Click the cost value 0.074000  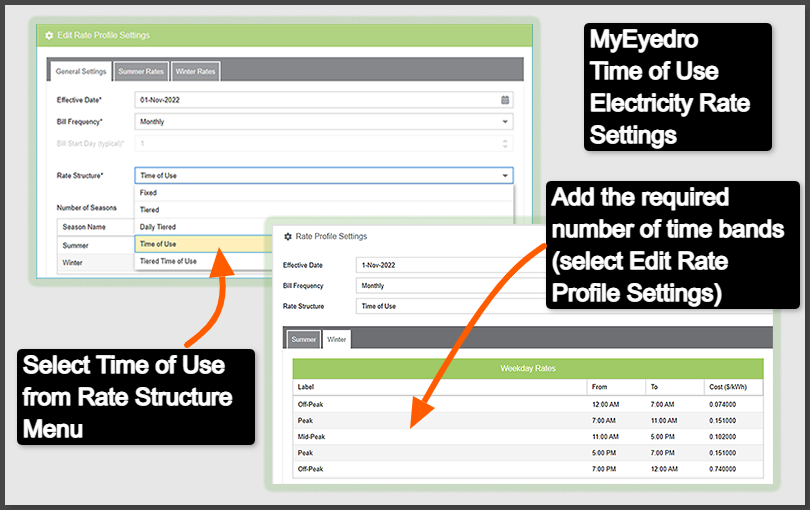[x=722, y=405]
